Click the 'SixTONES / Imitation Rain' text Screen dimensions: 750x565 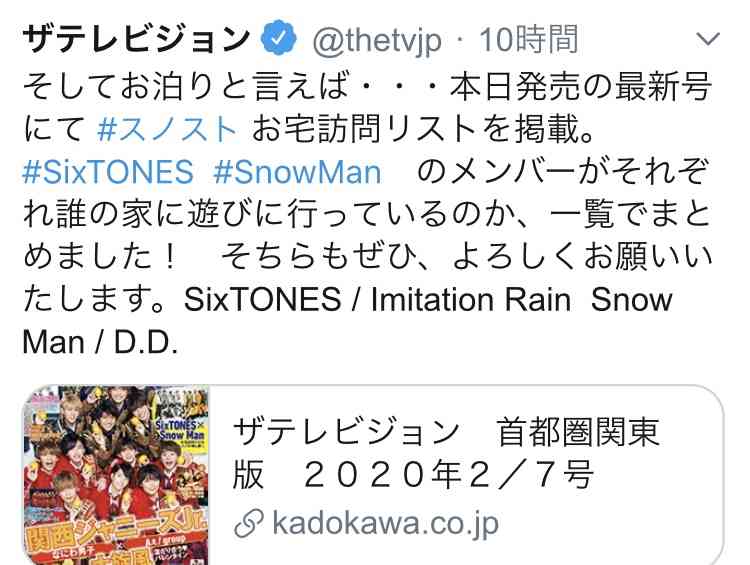(377, 300)
